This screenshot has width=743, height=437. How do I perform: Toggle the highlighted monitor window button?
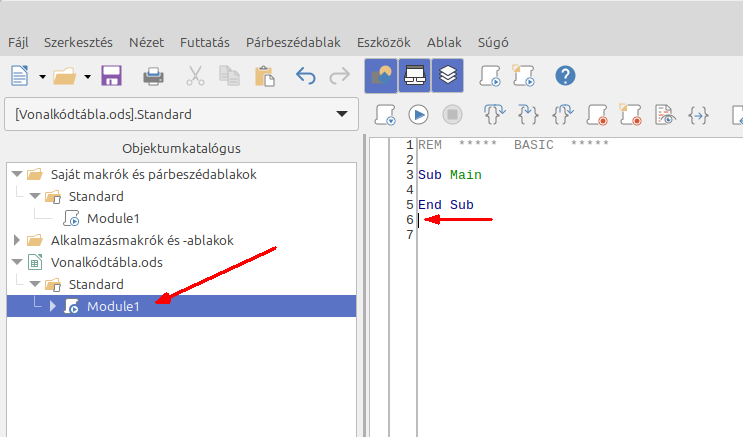tap(415, 76)
